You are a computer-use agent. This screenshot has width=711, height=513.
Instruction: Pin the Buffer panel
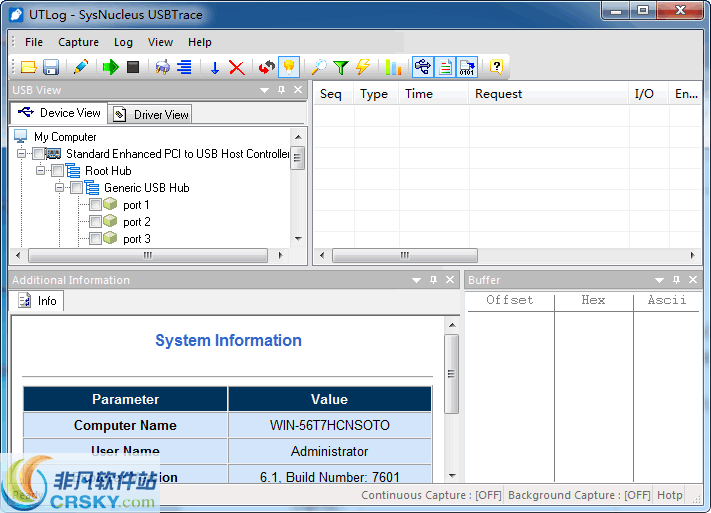coord(677,280)
